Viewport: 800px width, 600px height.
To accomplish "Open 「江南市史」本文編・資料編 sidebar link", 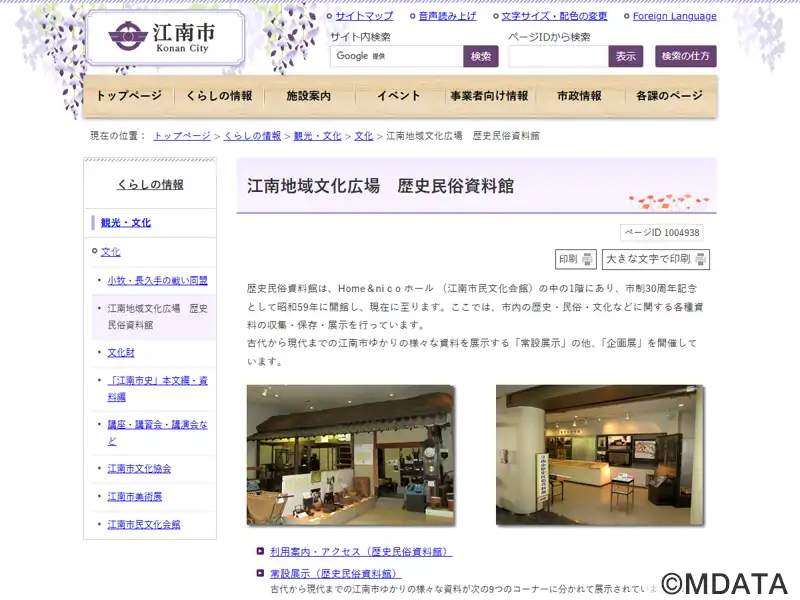I will coord(158,389).
